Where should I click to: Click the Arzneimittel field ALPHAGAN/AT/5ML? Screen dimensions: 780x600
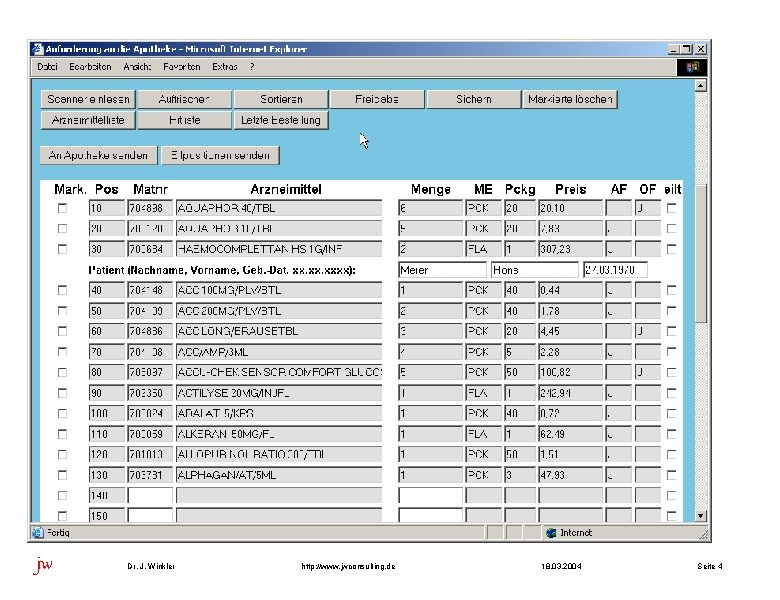(x=279, y=475)
